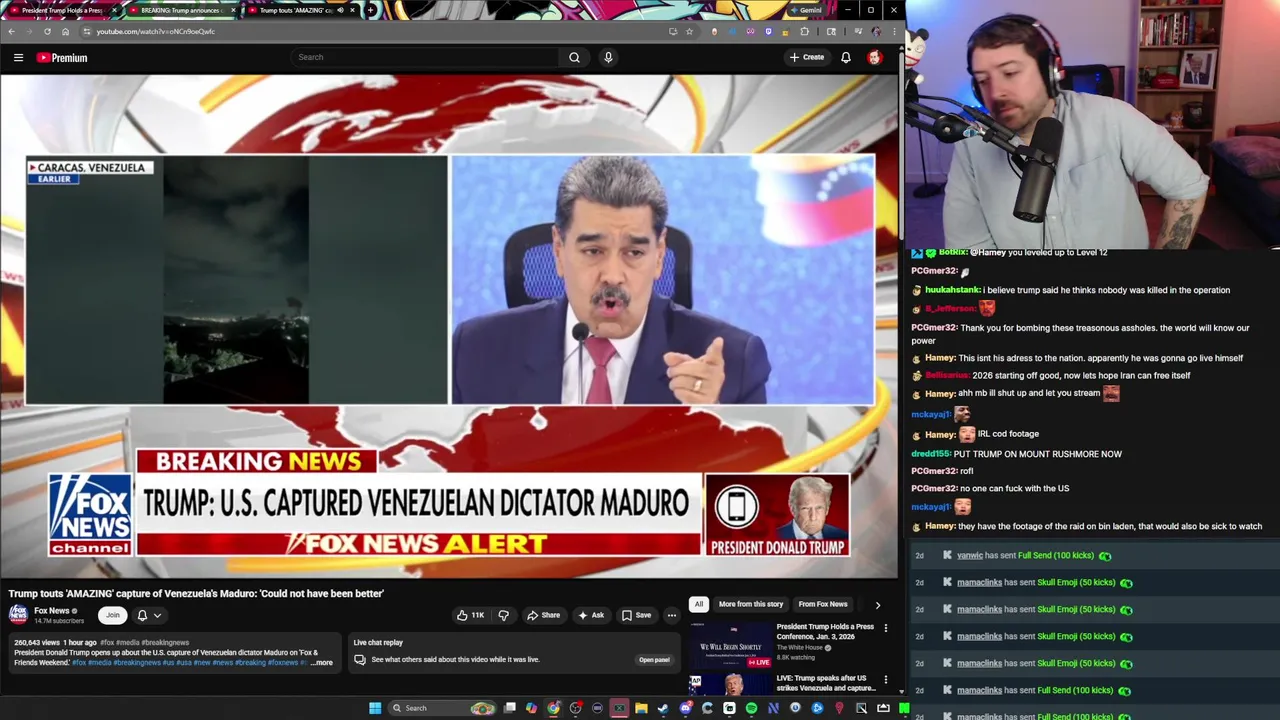Open Fox News channel avatar

[18, 614]
